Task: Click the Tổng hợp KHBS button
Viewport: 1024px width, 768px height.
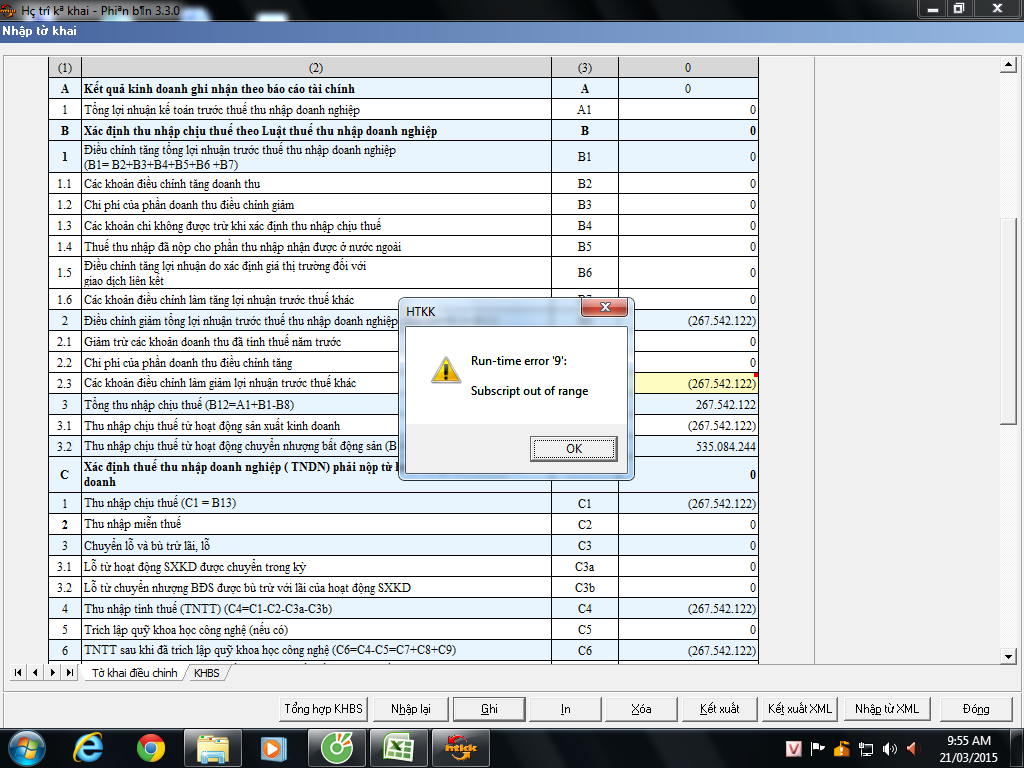Action: [323, 709]
